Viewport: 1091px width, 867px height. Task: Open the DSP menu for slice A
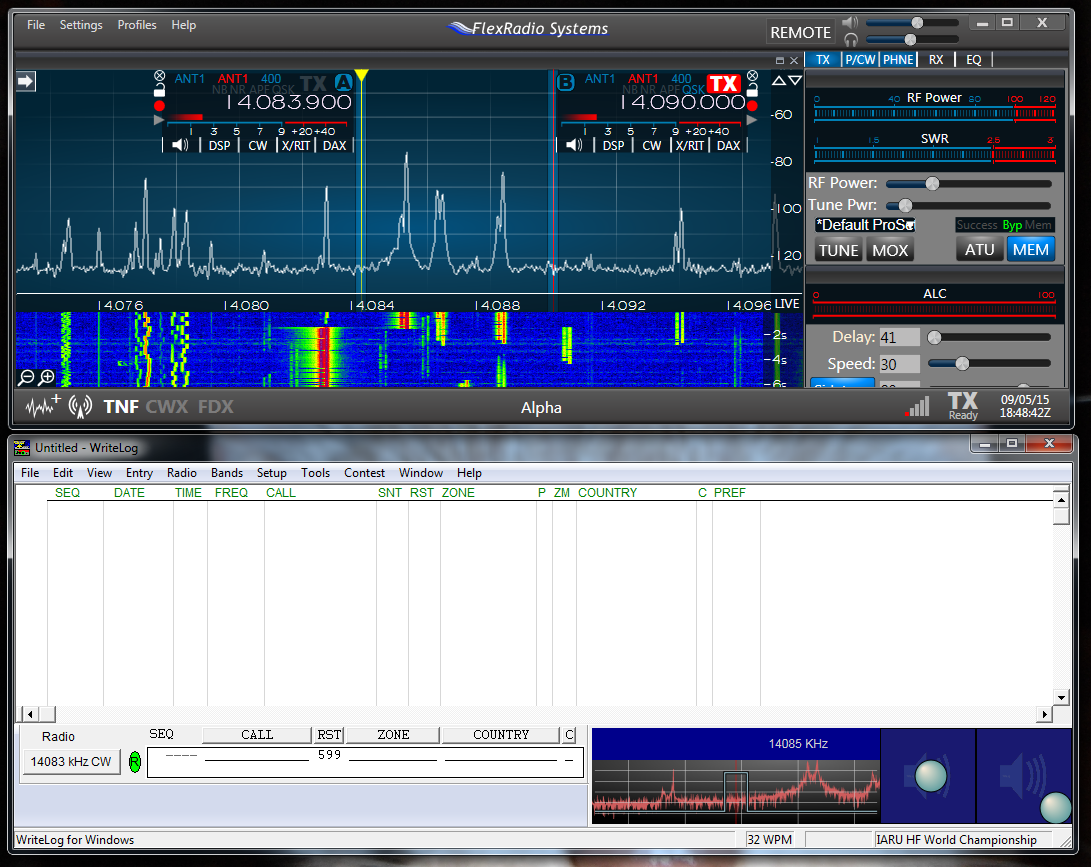219,145
